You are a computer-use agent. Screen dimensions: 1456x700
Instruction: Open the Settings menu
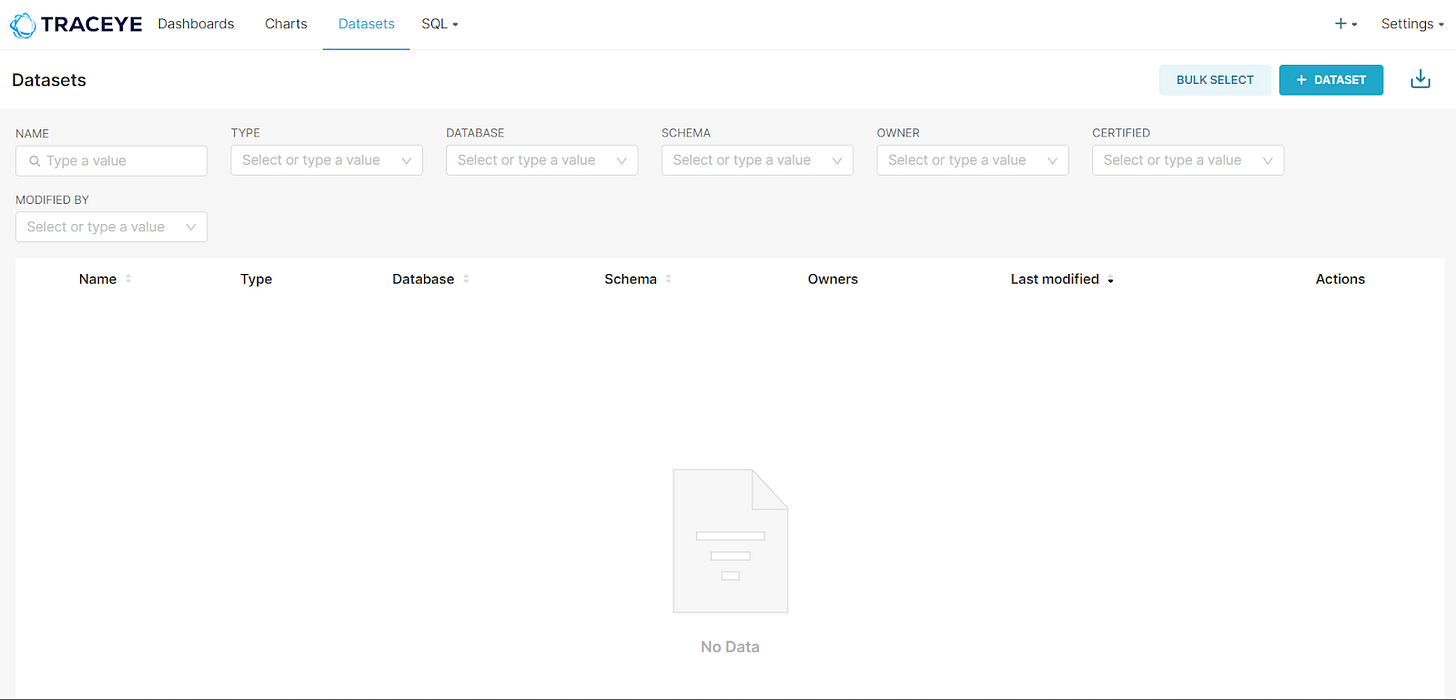pyautogui.click(x=1412, y=24)
